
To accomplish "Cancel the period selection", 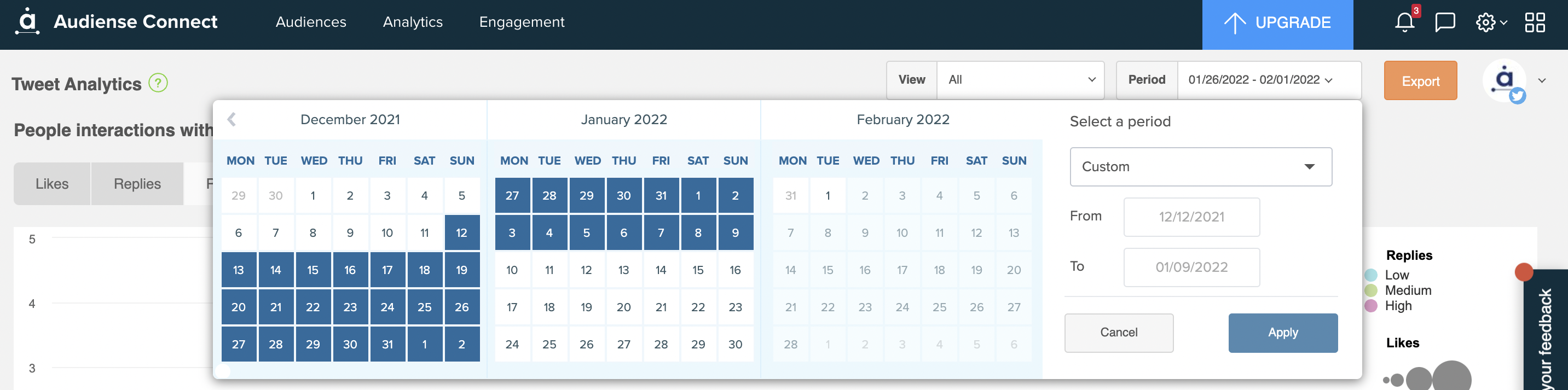I will point(1118,332).
